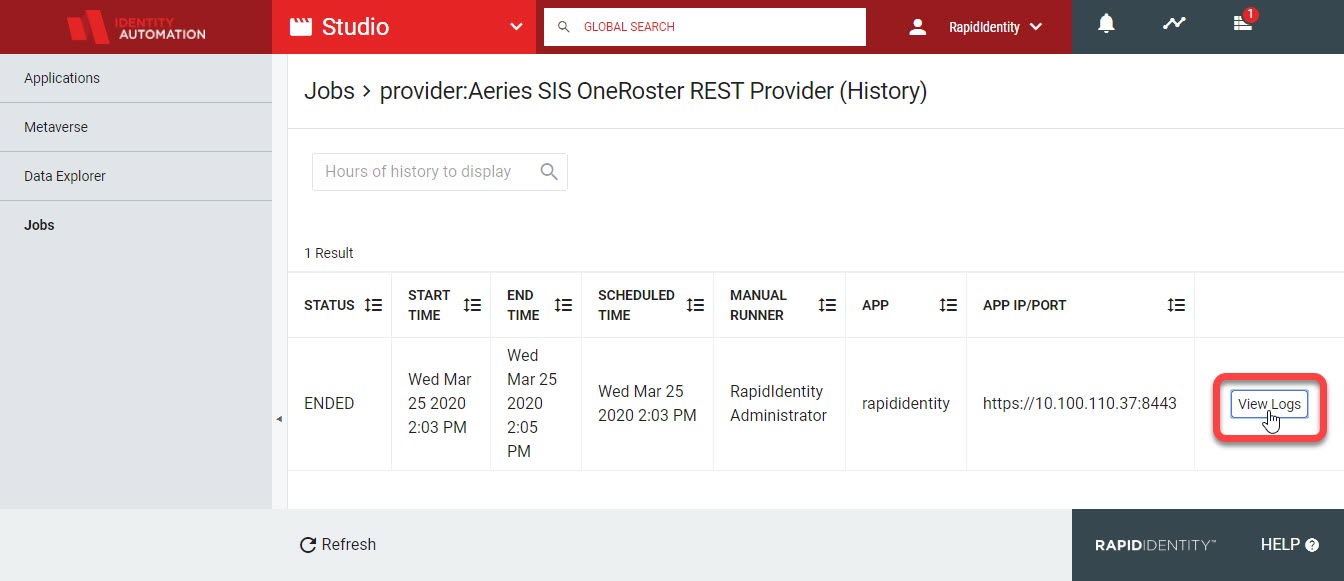Open the tasks icon with badge 1
The width and height of the screenshot is (1344, 581).
1243,22
